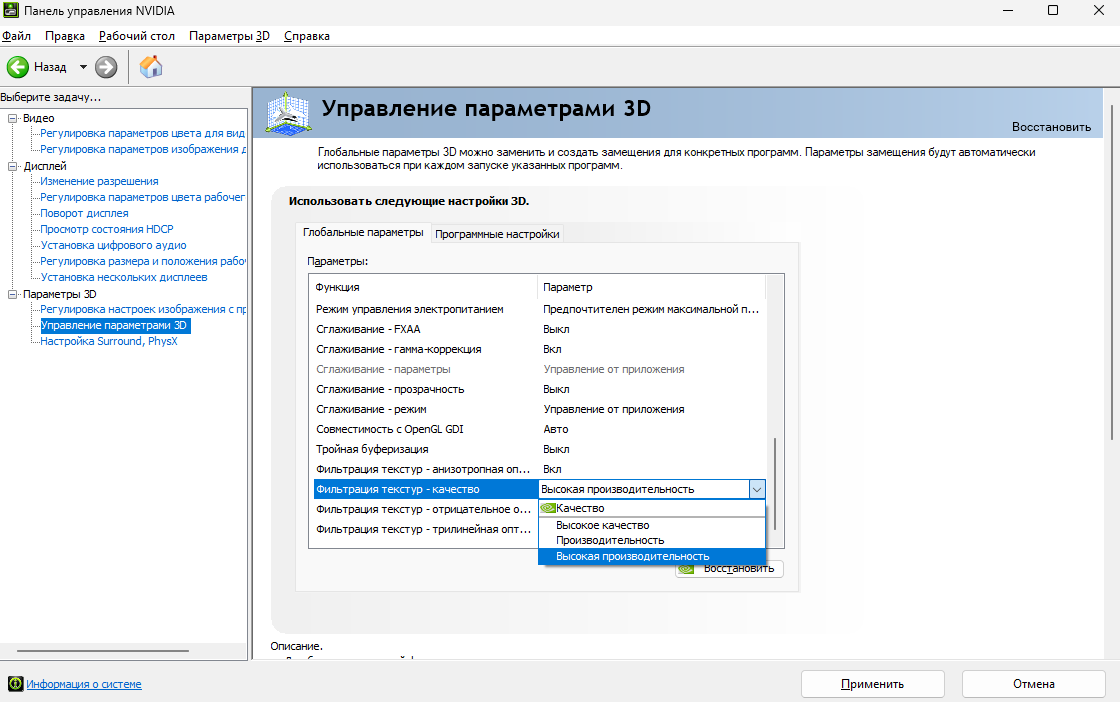Click the Отмена button
The height and width of the screenshot is (702, 1120).
1034,684
